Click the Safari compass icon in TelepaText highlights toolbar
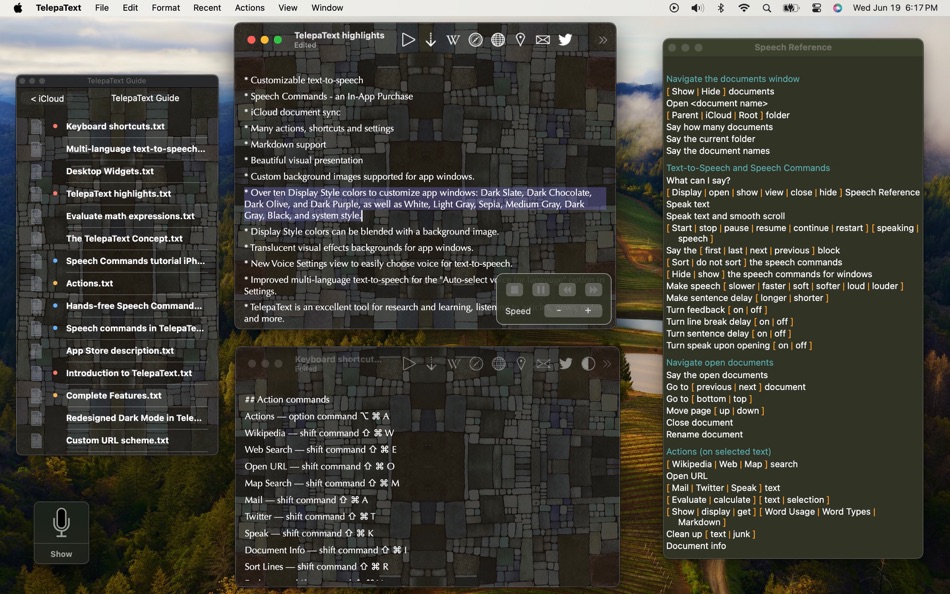950x594 pixels. click(476, 40)
